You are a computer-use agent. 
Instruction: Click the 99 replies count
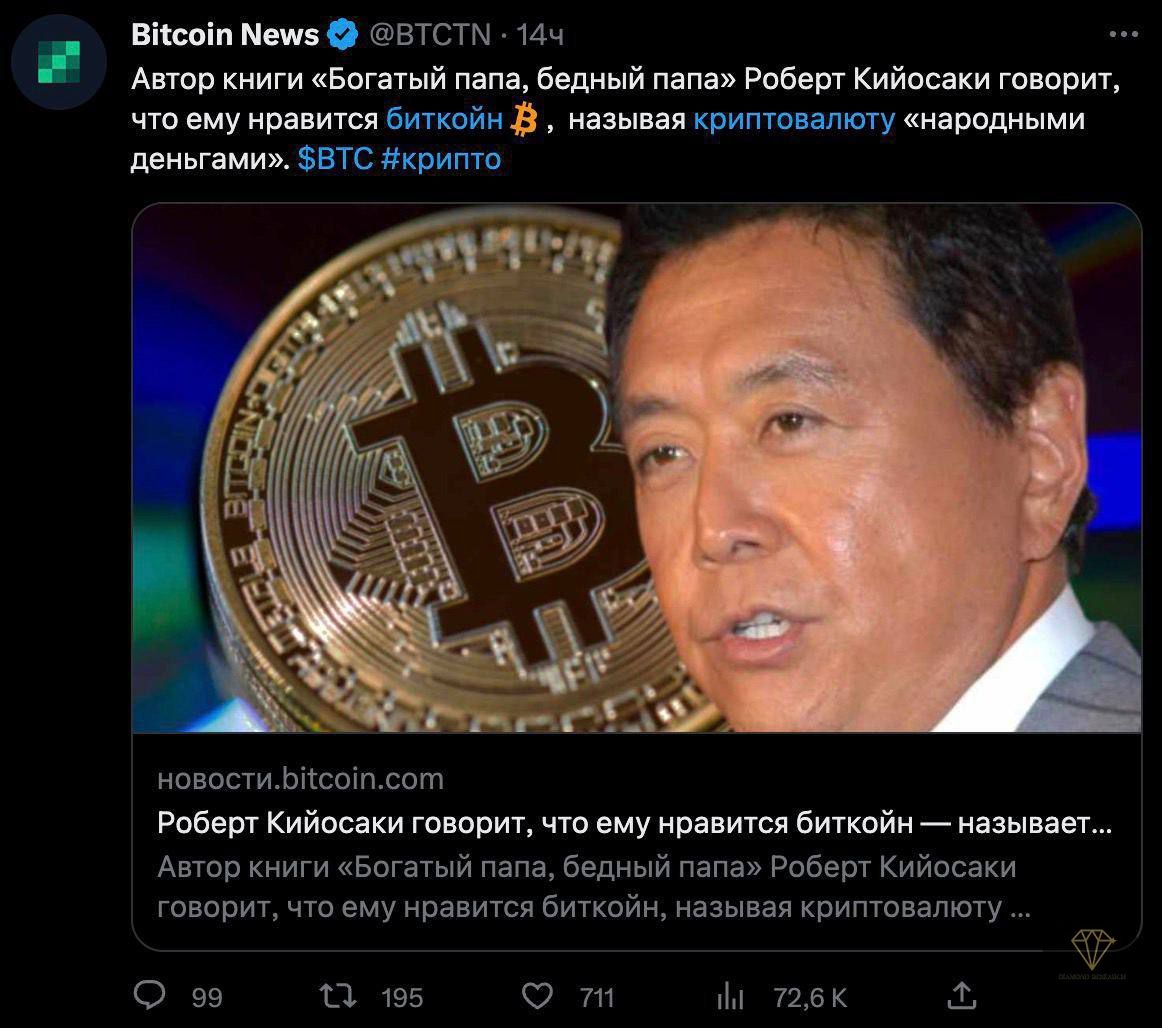pos(207,998)
